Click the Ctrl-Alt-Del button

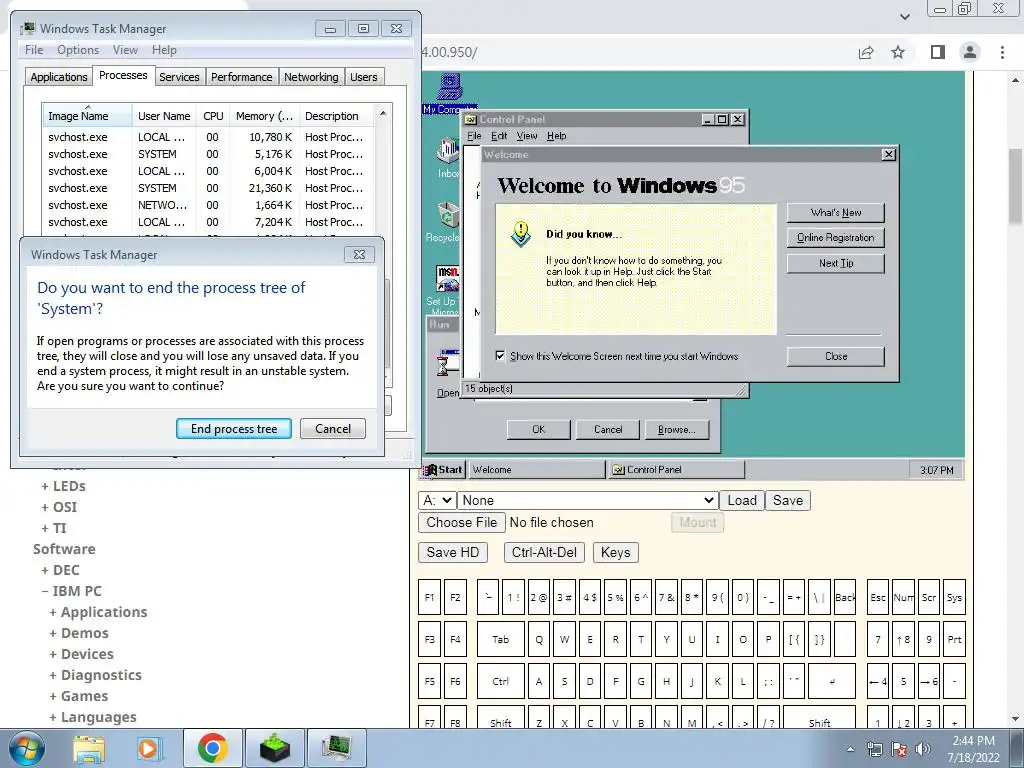544,552
